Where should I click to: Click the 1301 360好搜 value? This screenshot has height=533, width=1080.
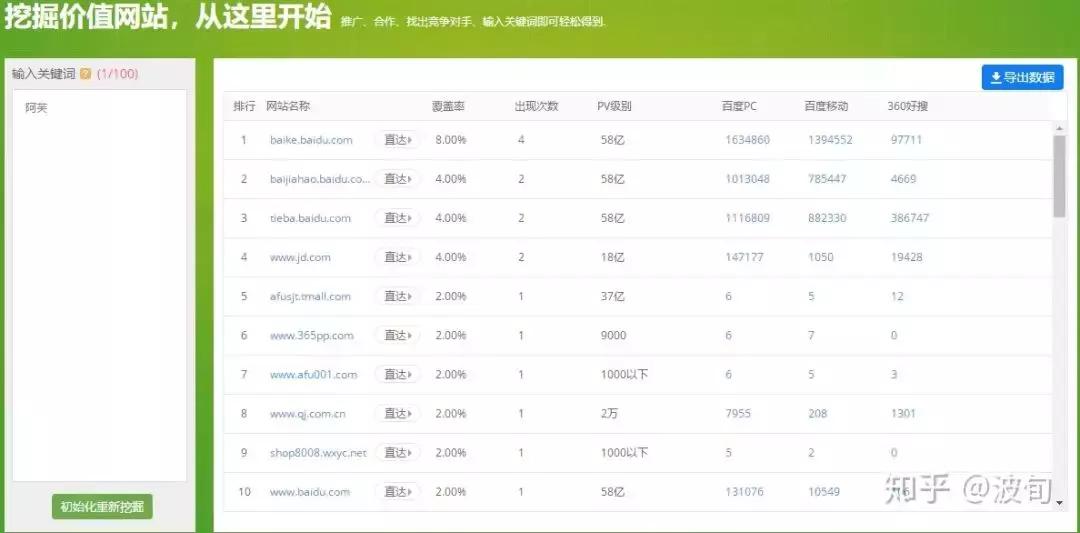[x=903, y=414]
